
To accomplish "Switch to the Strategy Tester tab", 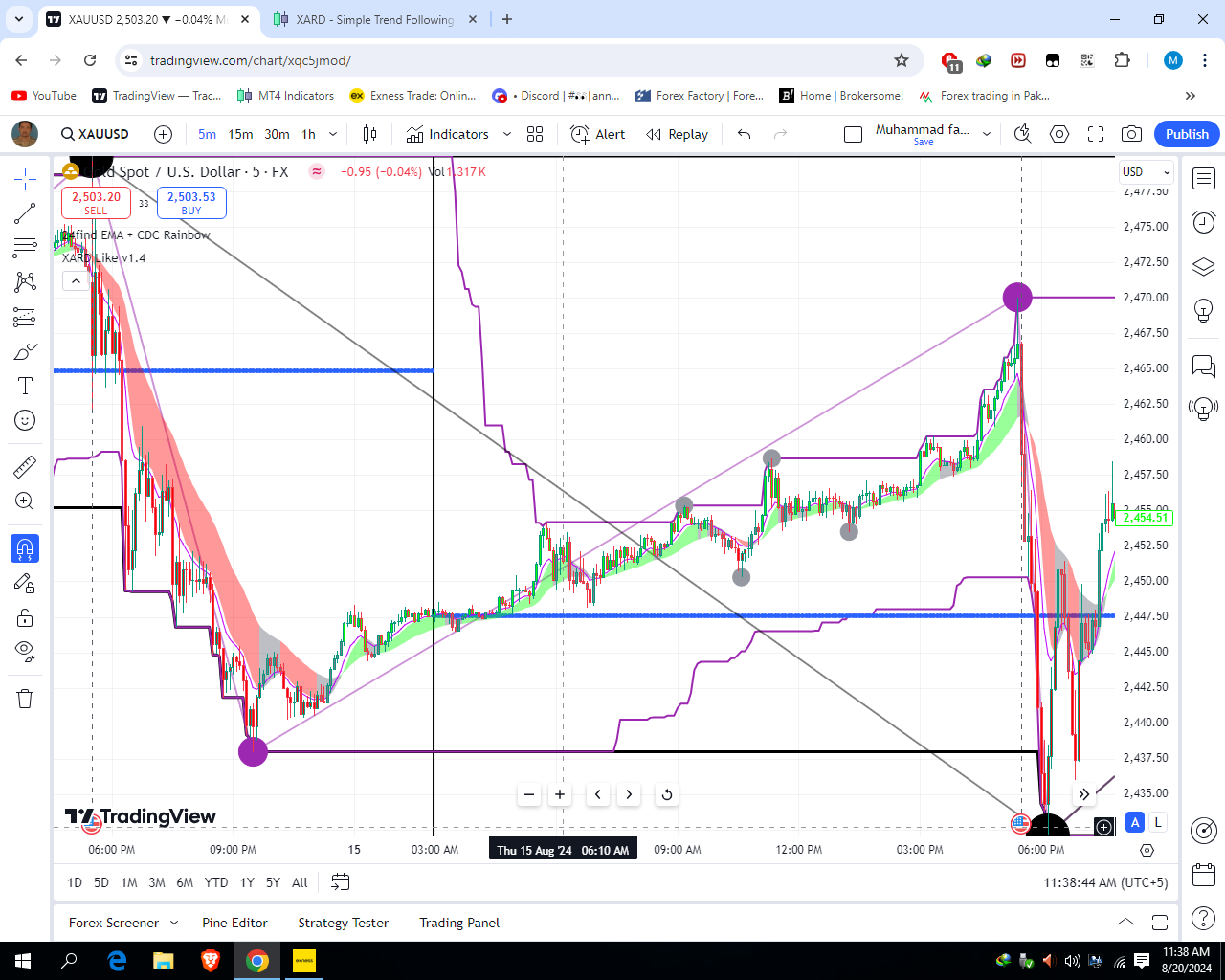I will pos(343,923).
